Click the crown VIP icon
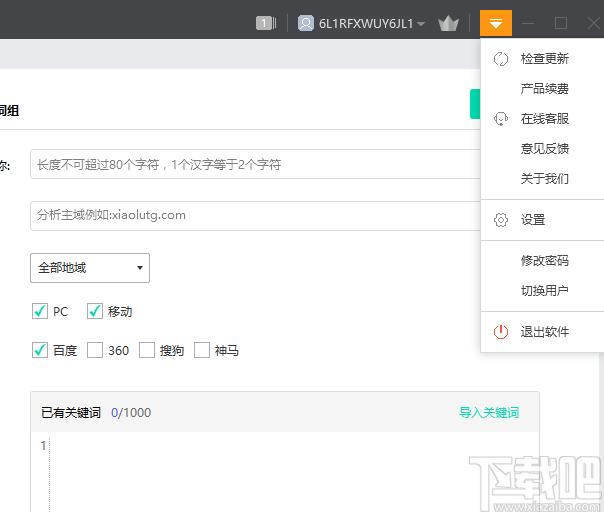This screenshot has width=604, height=512. [x=448, y=24]
